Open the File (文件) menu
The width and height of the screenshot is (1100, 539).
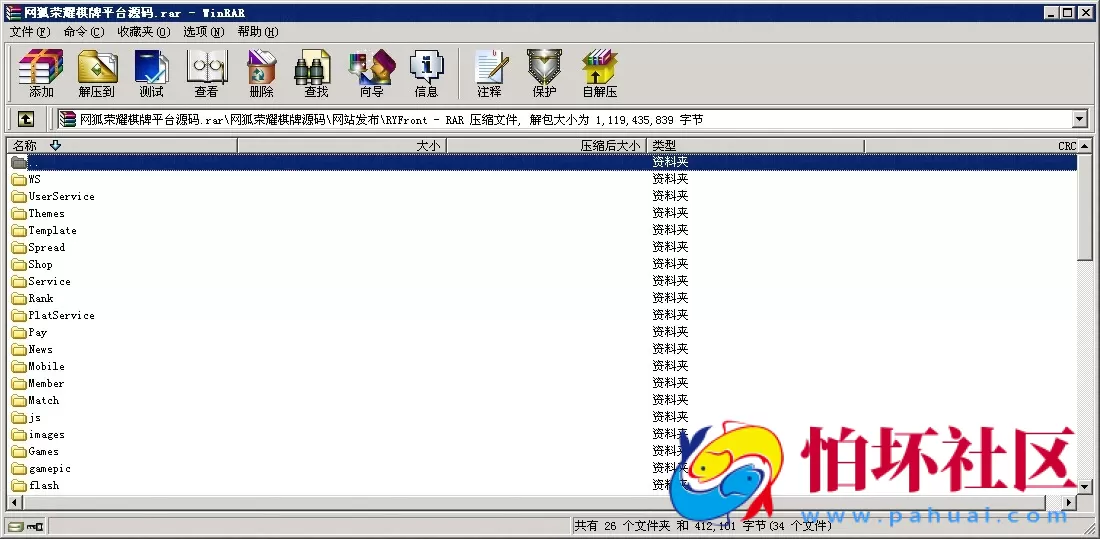(30, 32)
